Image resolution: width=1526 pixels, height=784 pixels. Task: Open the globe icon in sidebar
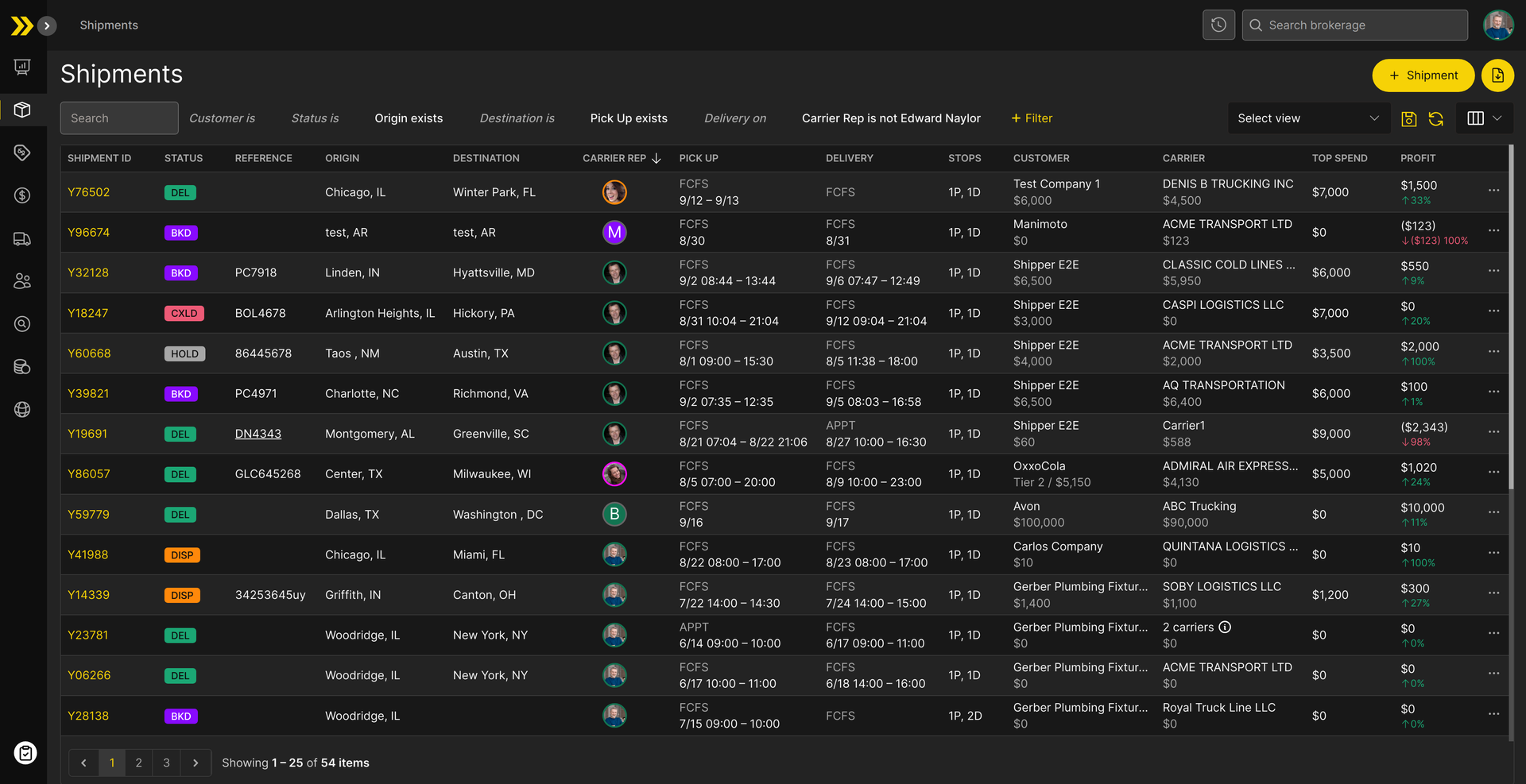pyautogui.click(x=22, y=410)
